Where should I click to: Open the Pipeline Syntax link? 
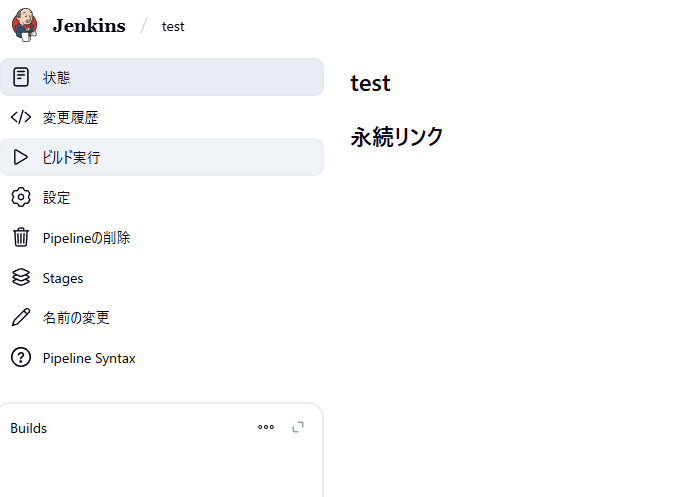pos(89,358)
